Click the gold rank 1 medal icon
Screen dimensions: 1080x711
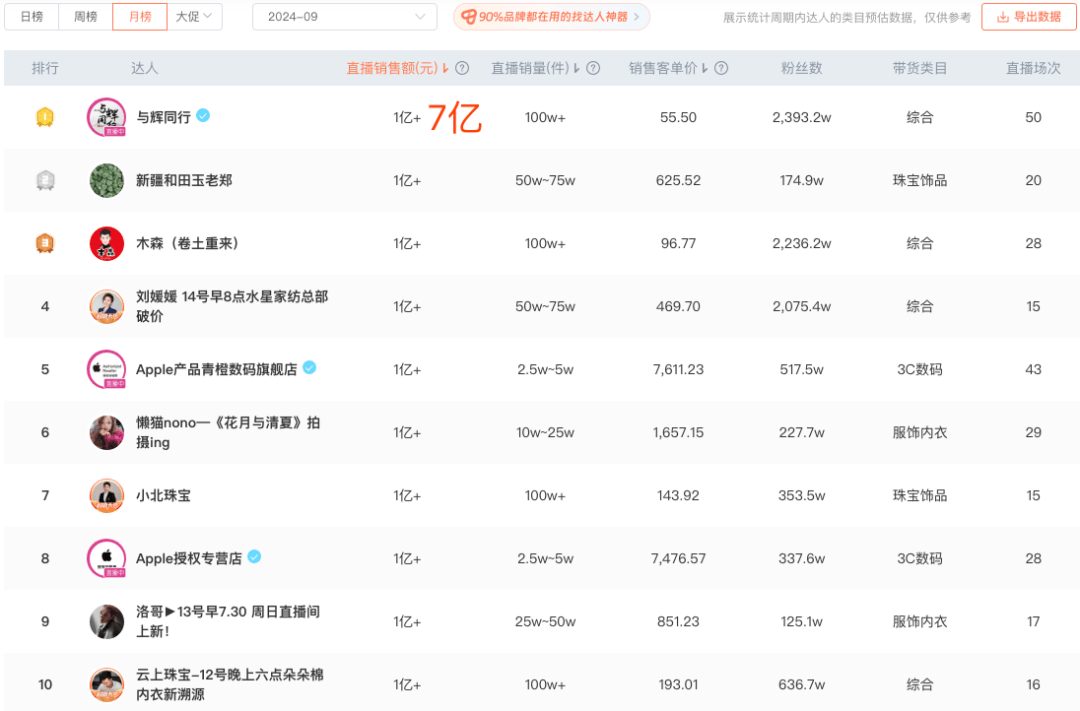tap(45, 117)
